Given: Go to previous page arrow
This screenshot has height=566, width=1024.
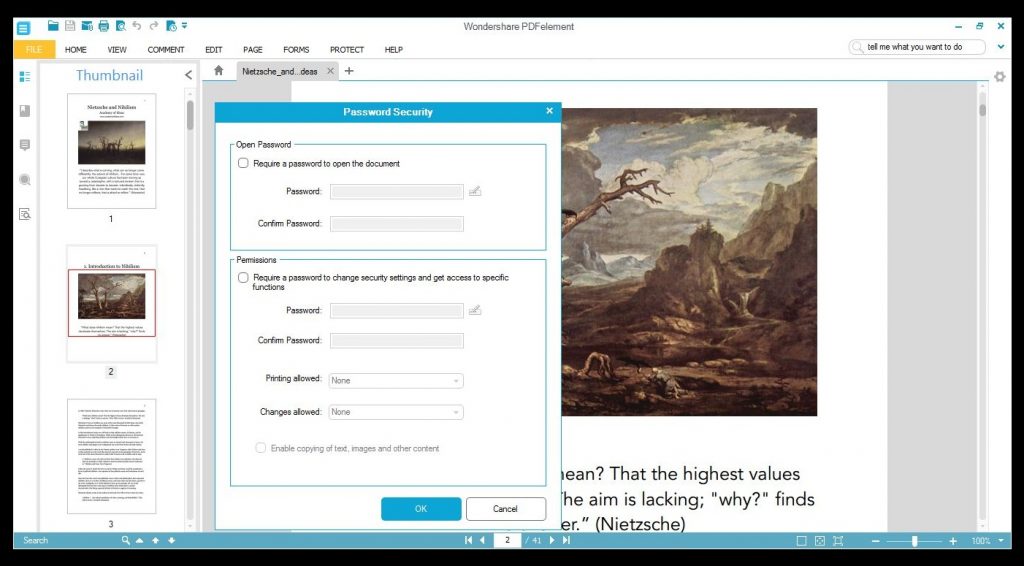Looking at the screenshot, I should (x=483, y=541).
